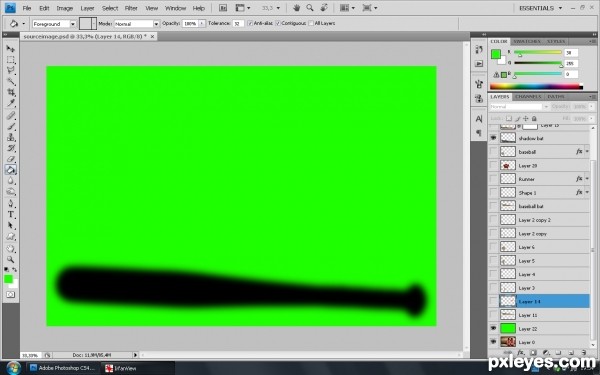Screen dimensions: 600x375
Task: Switch to the Paths tab
Action: [556, 97]
